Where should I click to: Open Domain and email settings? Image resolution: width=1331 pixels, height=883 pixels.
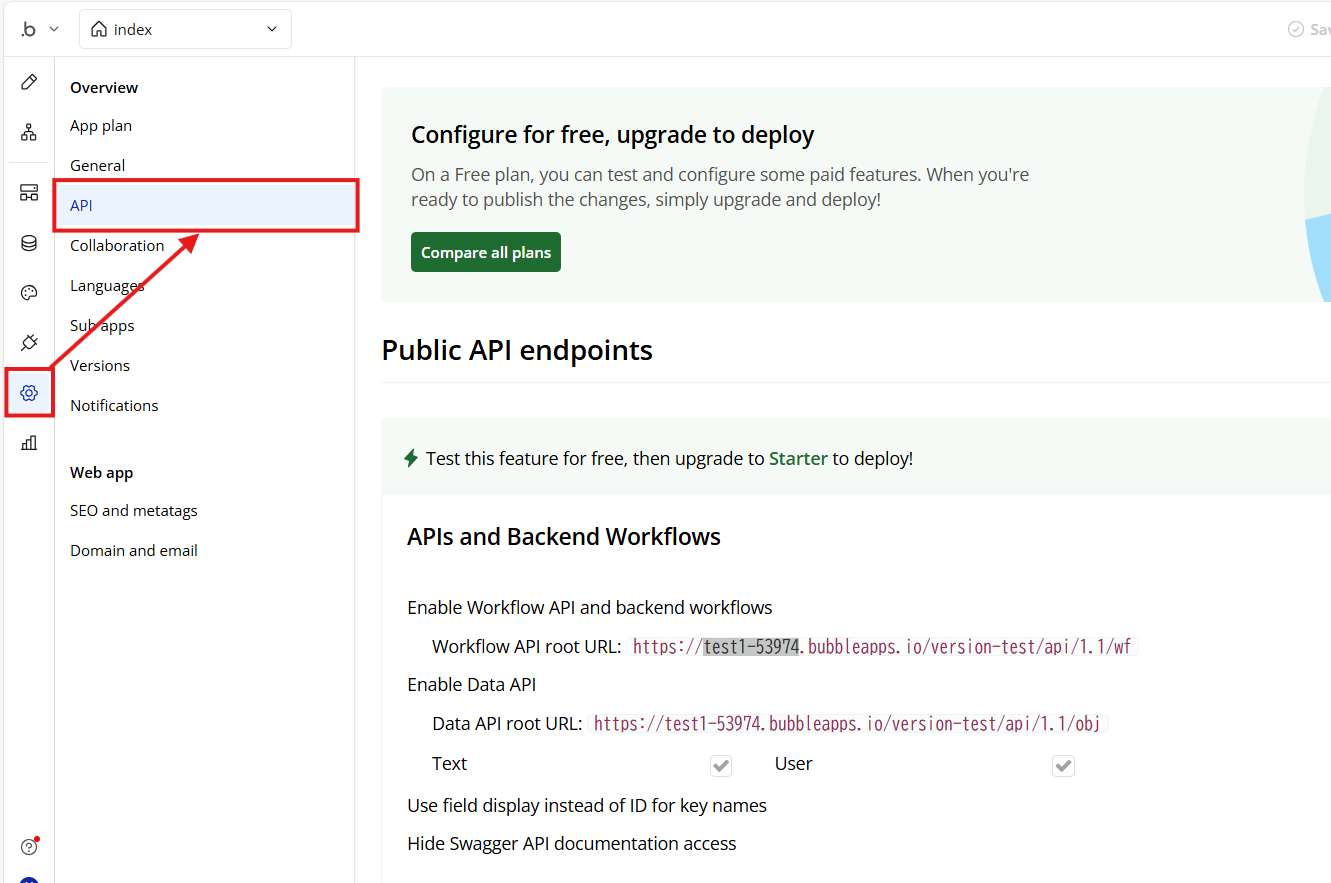(x=134, y=550)
